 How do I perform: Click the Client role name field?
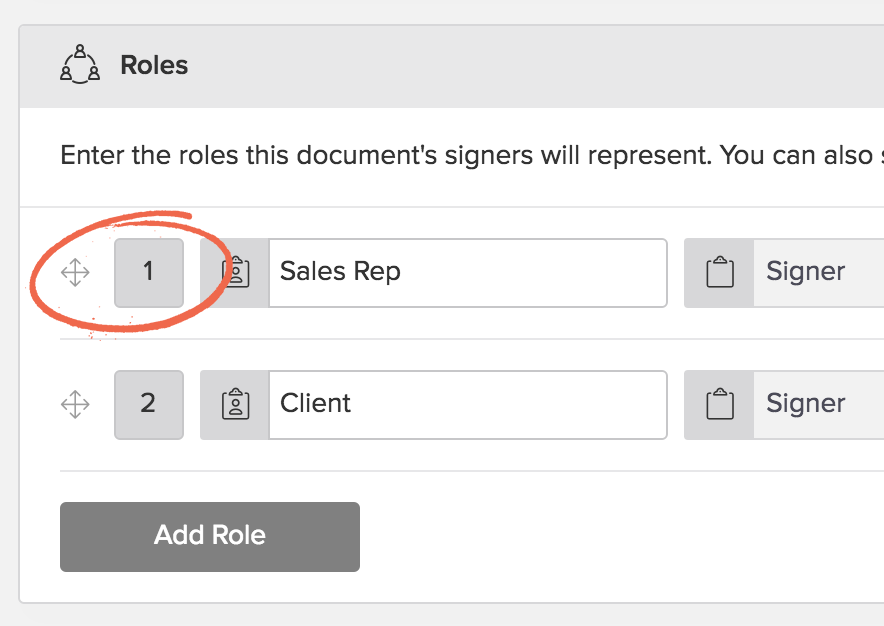[x=468, y=405]
